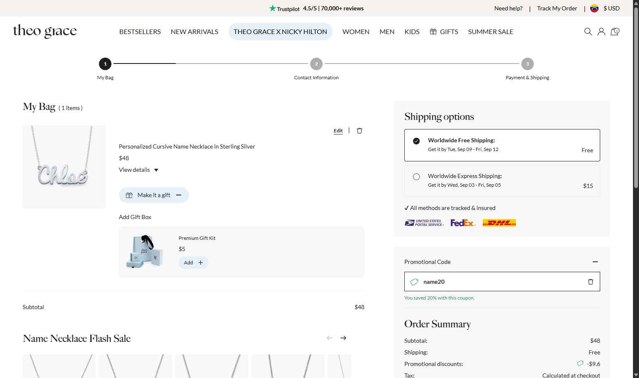Viewport: 639px width, 378px height.
Task: Open the shopping bag icon in header
Action: tap(615, 31)
